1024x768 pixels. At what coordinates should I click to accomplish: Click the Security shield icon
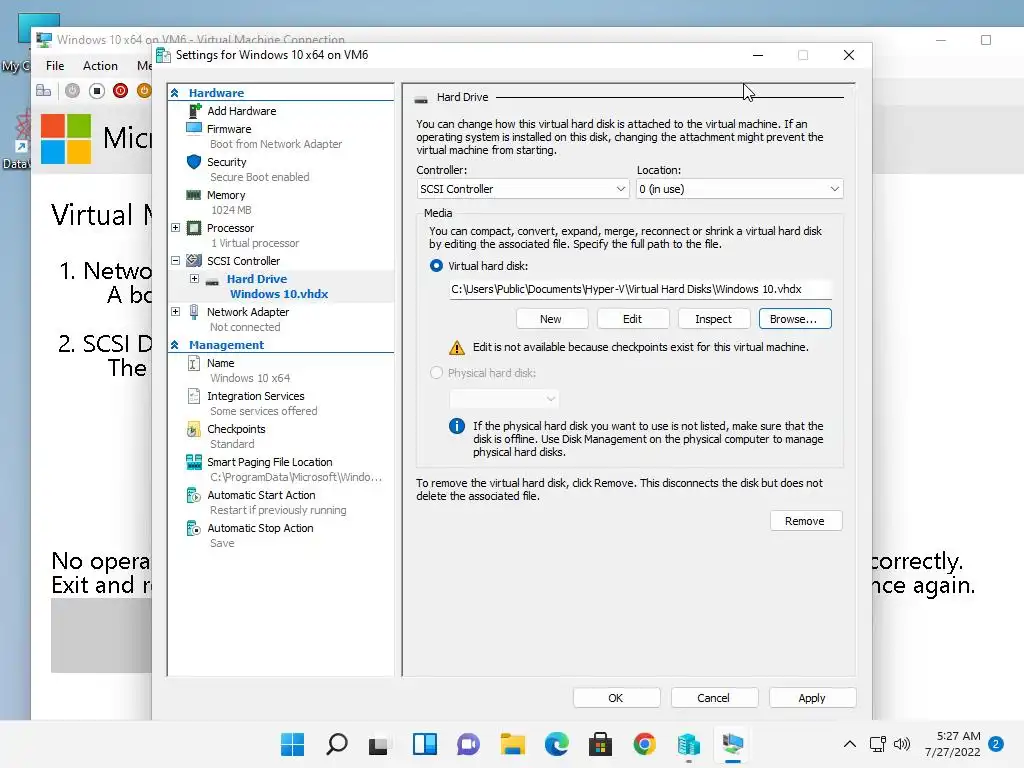pos(194,161)
